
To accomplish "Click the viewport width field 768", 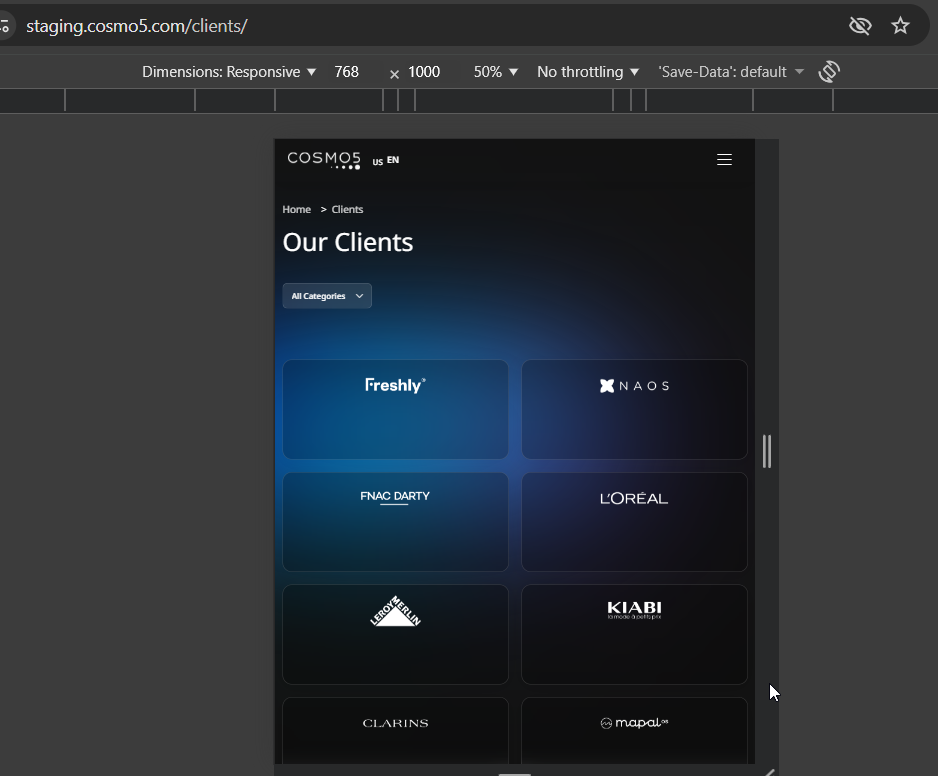I will (346, 72).
